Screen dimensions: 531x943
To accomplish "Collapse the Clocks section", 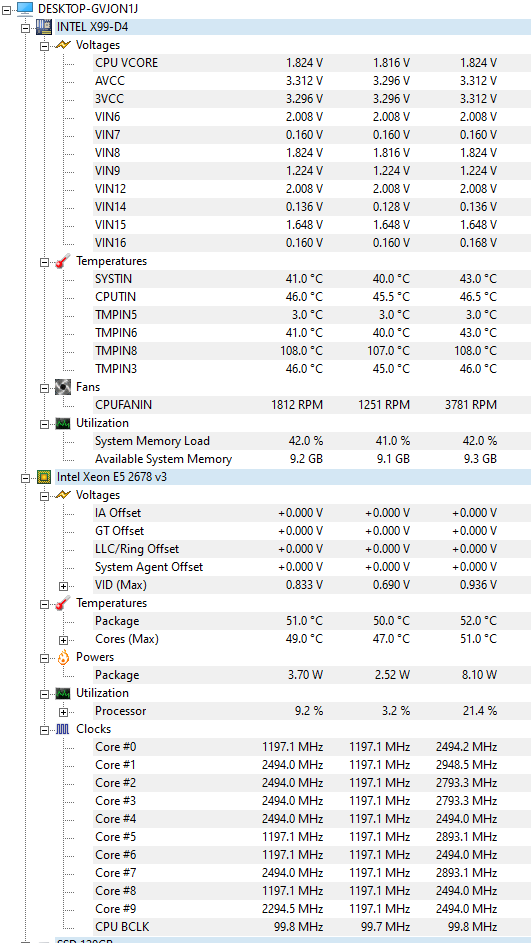I will point(44,730).
